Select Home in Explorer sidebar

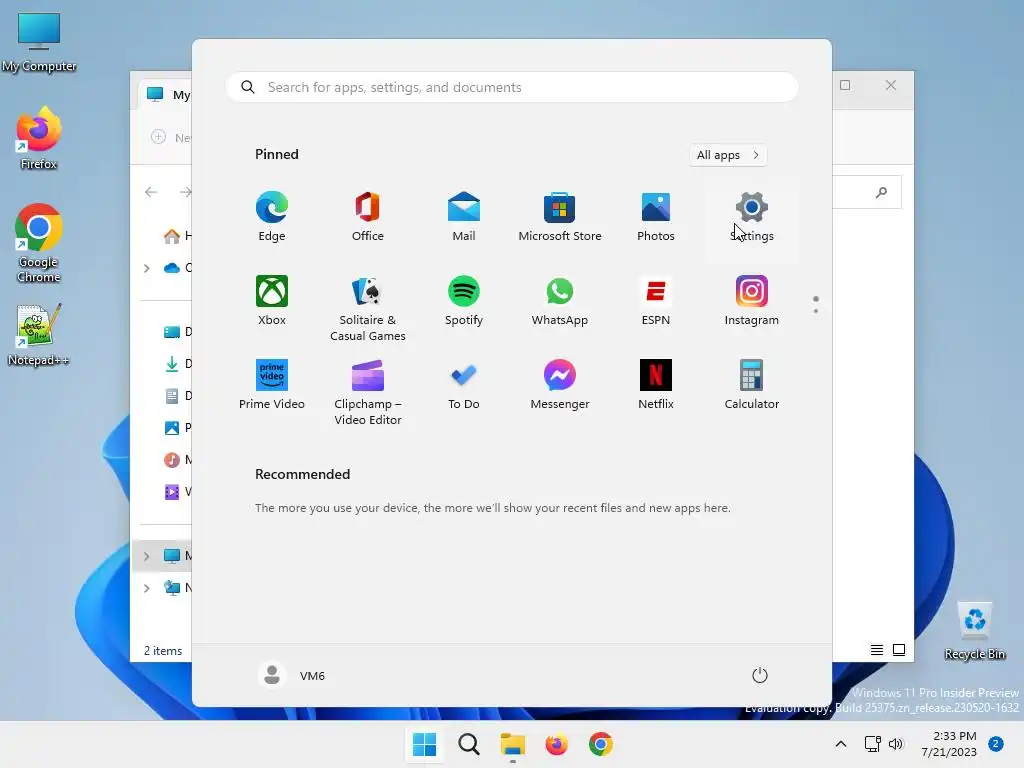click(176, 236)
